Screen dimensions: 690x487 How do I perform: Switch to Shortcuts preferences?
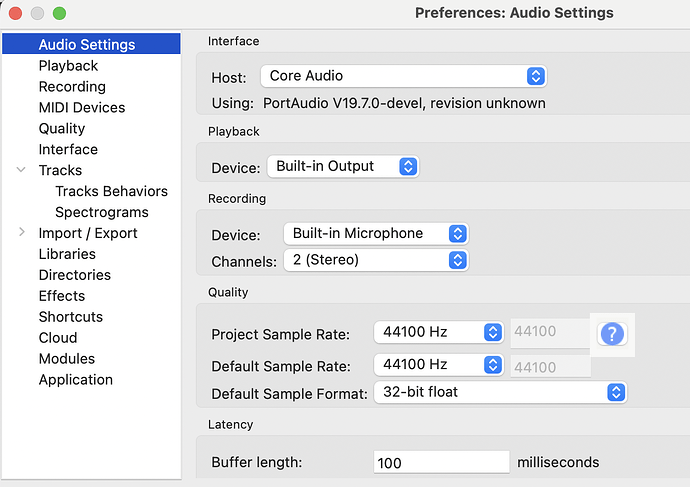70,317
